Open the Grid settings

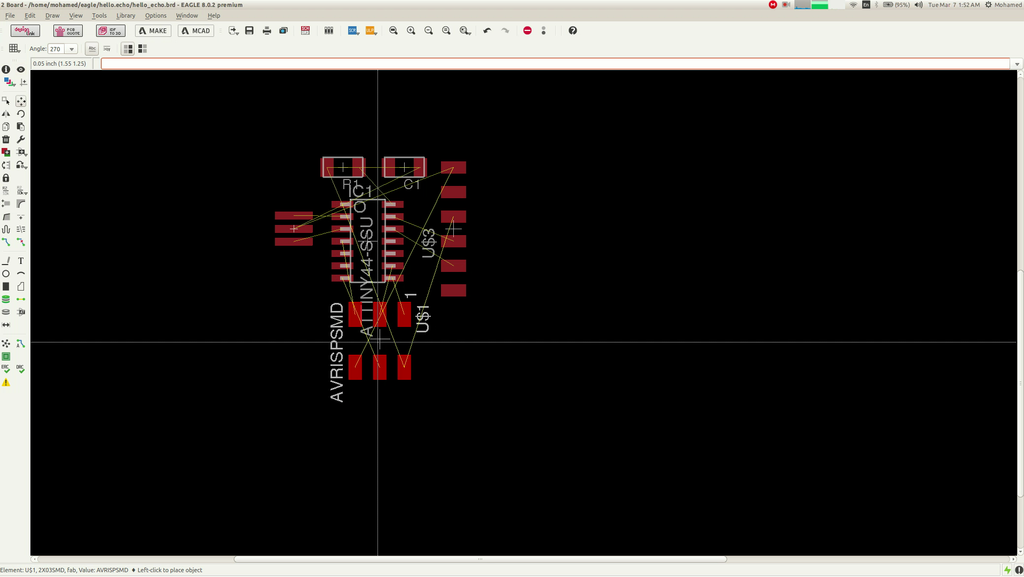tap(14, 48)
